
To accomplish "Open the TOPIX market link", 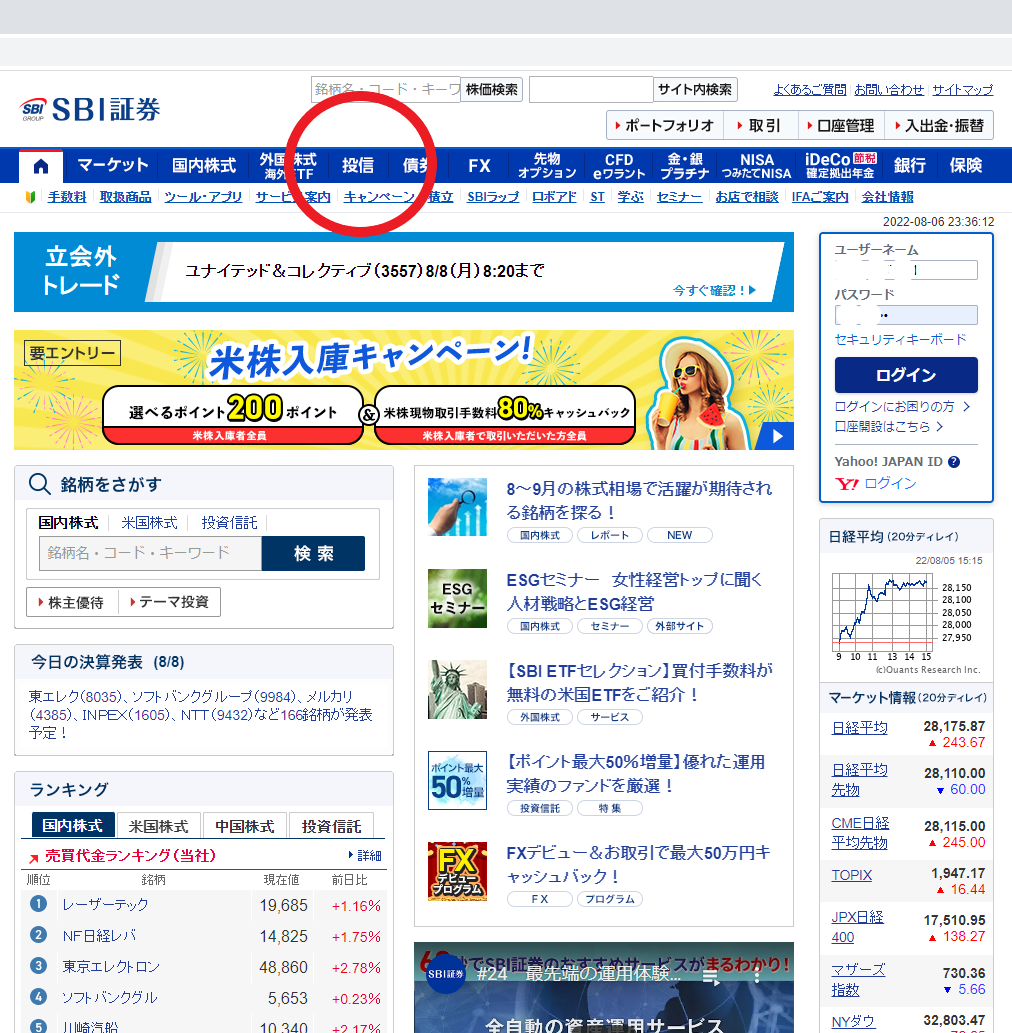I will point(851,876).
